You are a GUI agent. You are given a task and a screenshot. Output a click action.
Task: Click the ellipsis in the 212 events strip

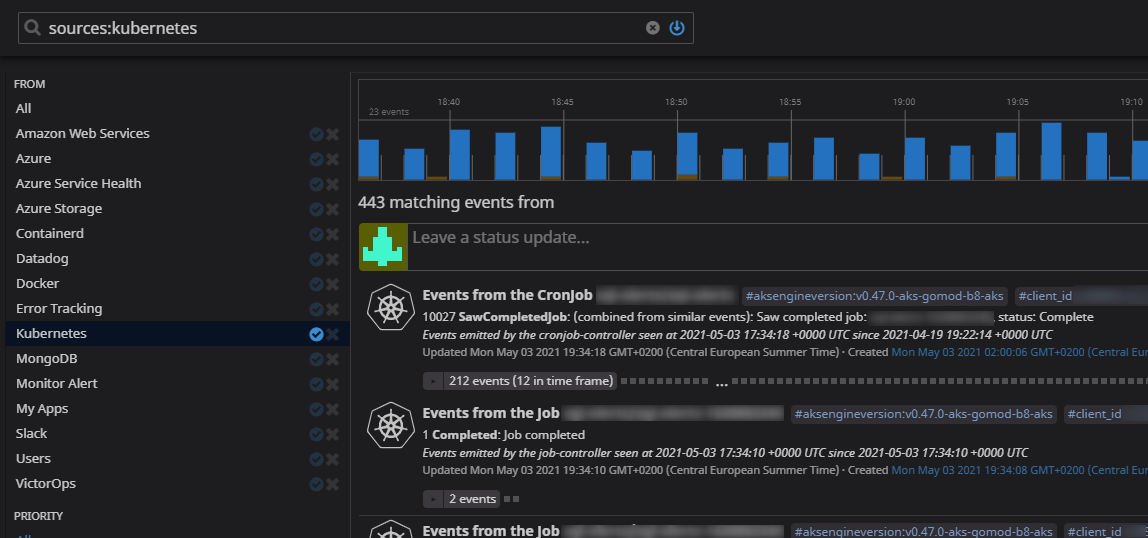tap(721, 383)
